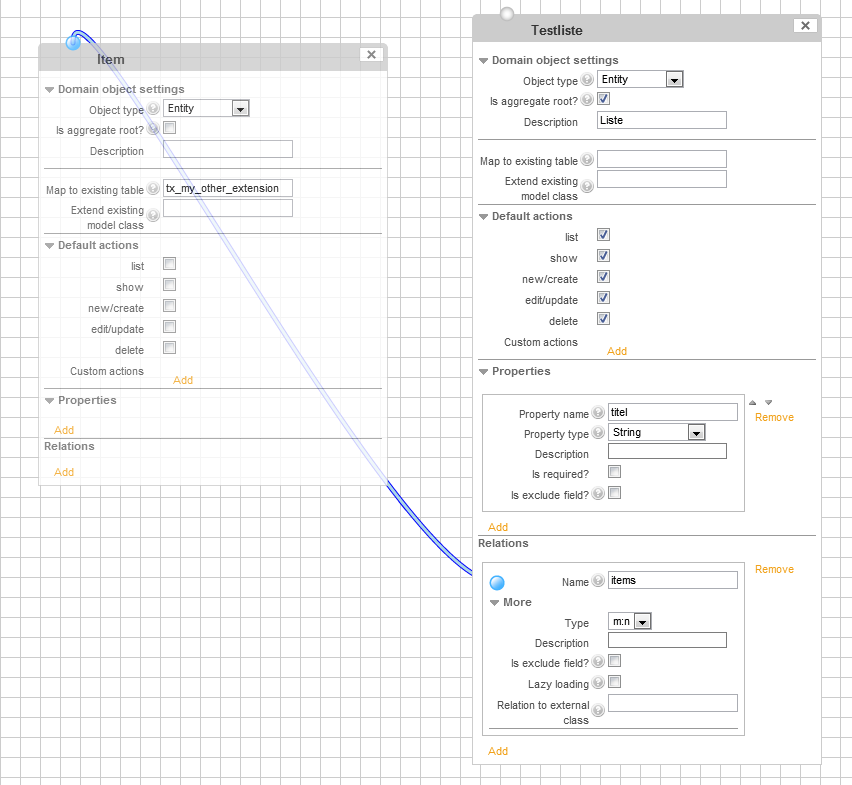
Task: Add a custom action to Testliste
Action: [x=617, y=351]
